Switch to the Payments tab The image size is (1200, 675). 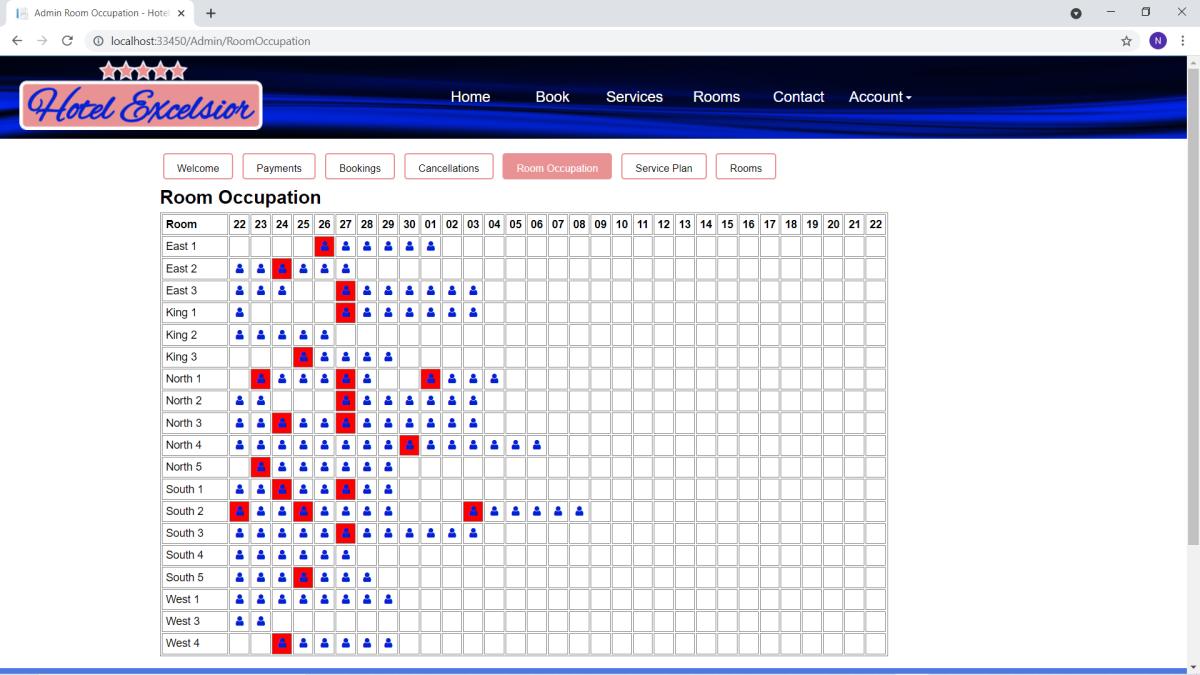(279, 167)
